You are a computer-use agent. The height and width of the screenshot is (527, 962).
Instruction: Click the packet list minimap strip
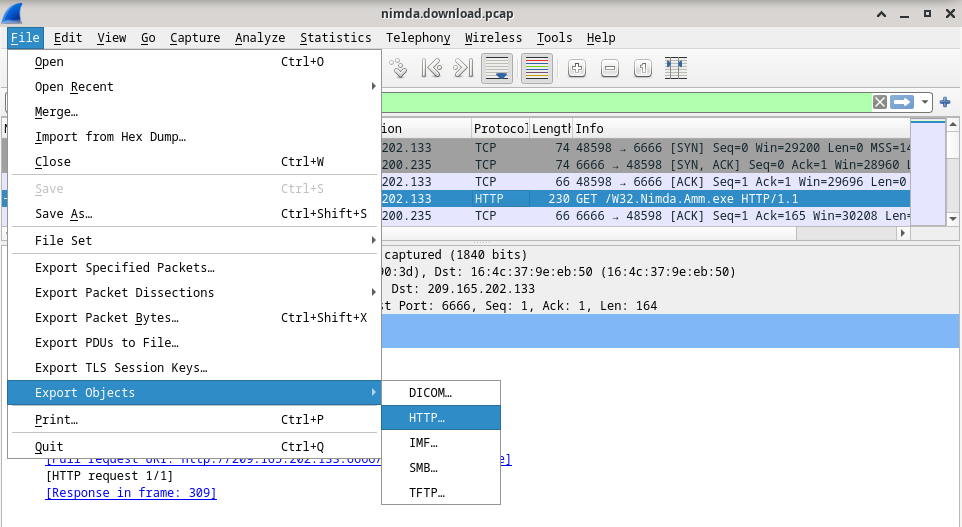928,172
